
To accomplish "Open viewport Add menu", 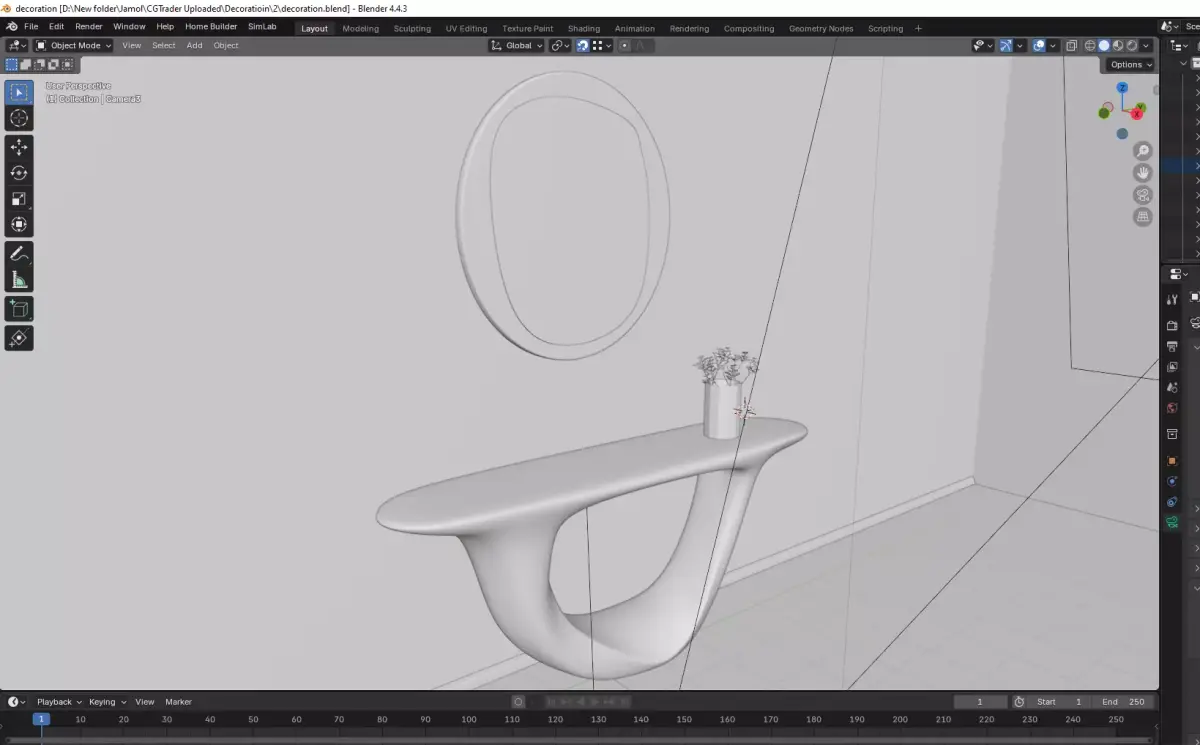I will click(x=194, y=45).
